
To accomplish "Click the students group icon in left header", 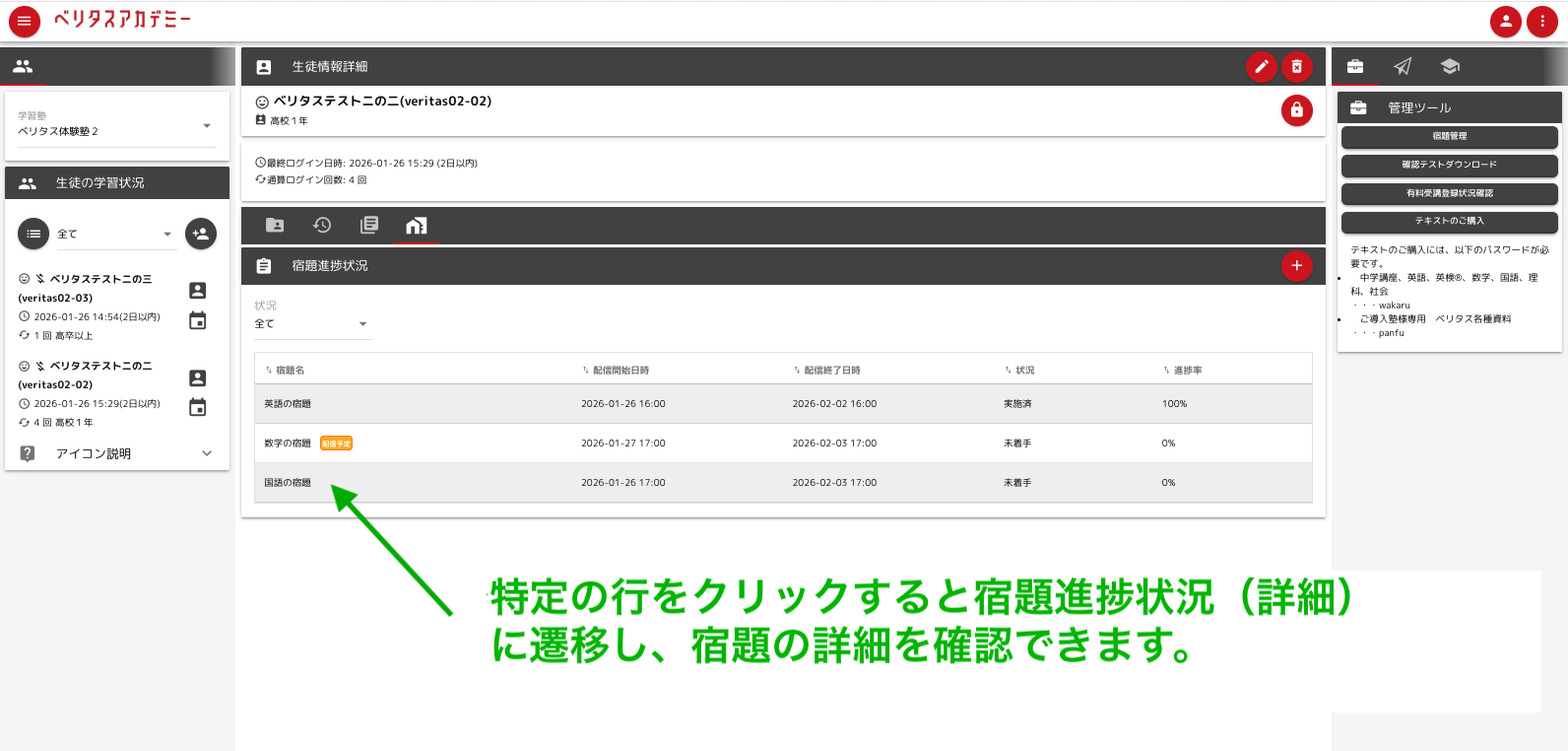I will (23, 67).
